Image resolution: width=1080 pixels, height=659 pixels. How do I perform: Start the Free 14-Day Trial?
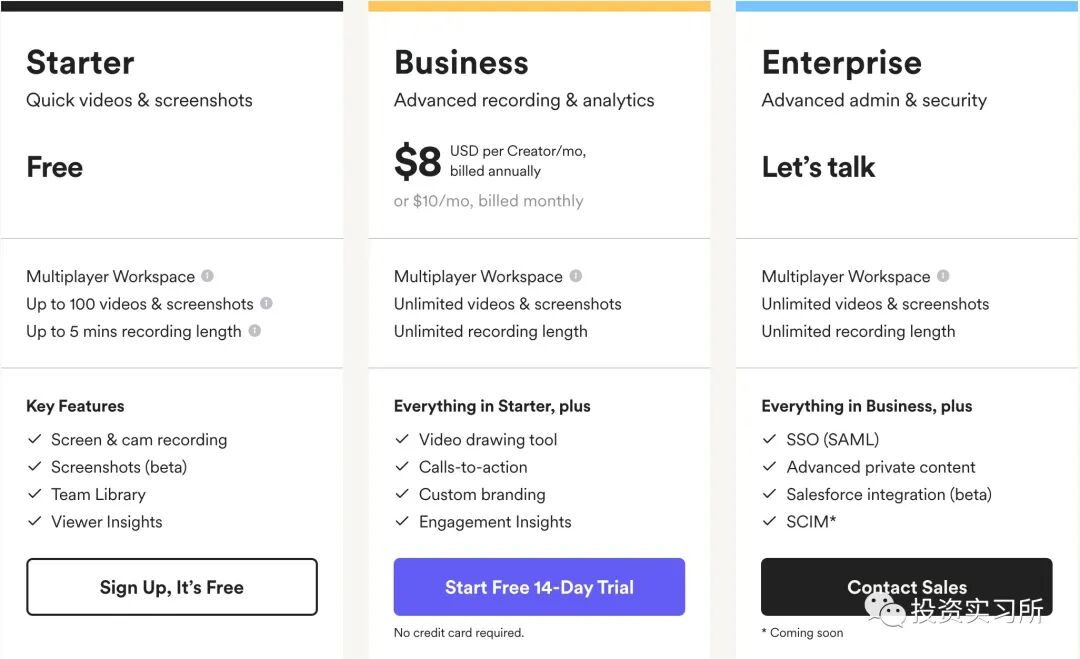[539, 587]
